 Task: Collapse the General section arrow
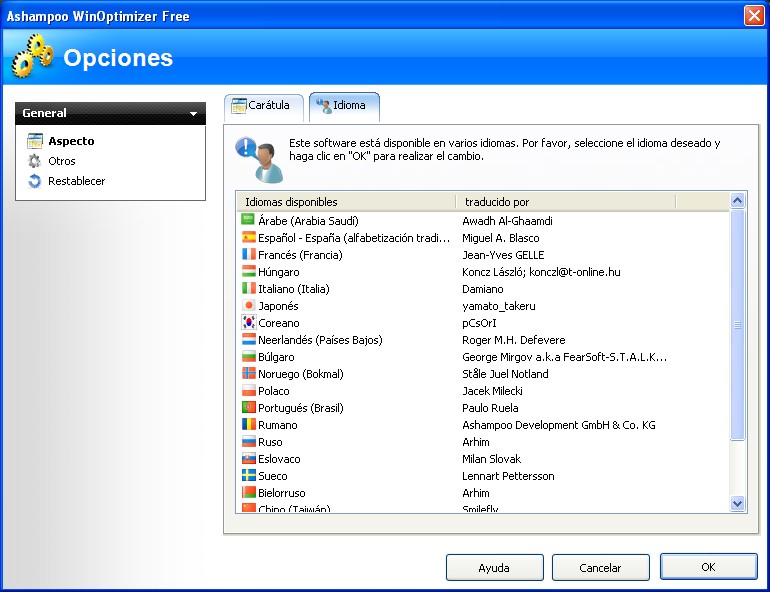click(193, 113)
